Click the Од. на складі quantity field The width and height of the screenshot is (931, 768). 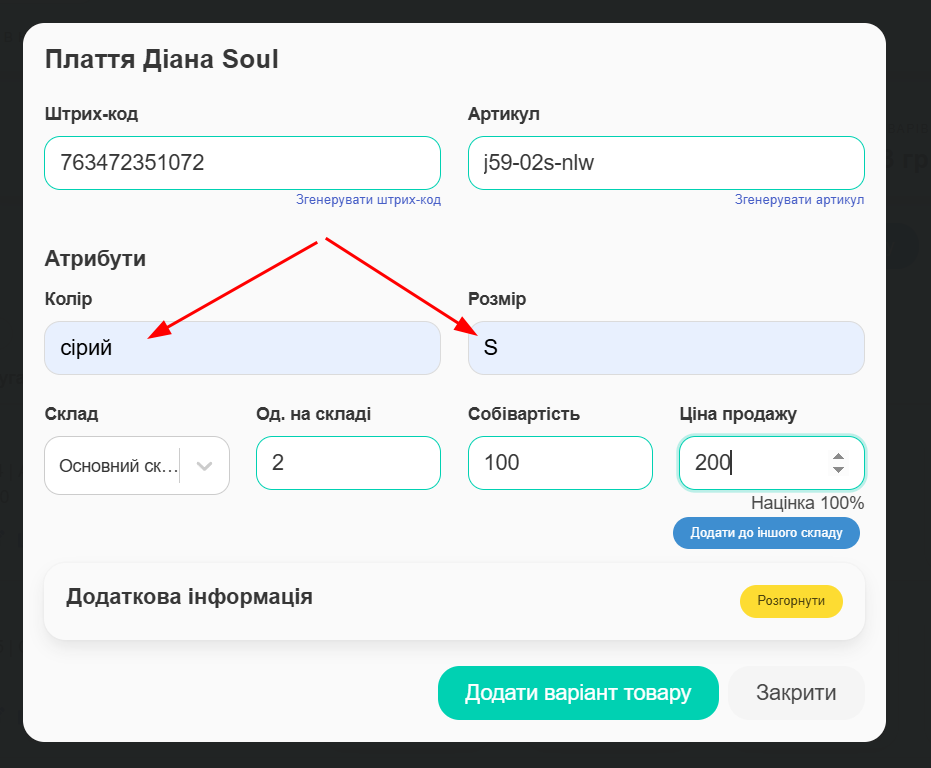[348, 463]
